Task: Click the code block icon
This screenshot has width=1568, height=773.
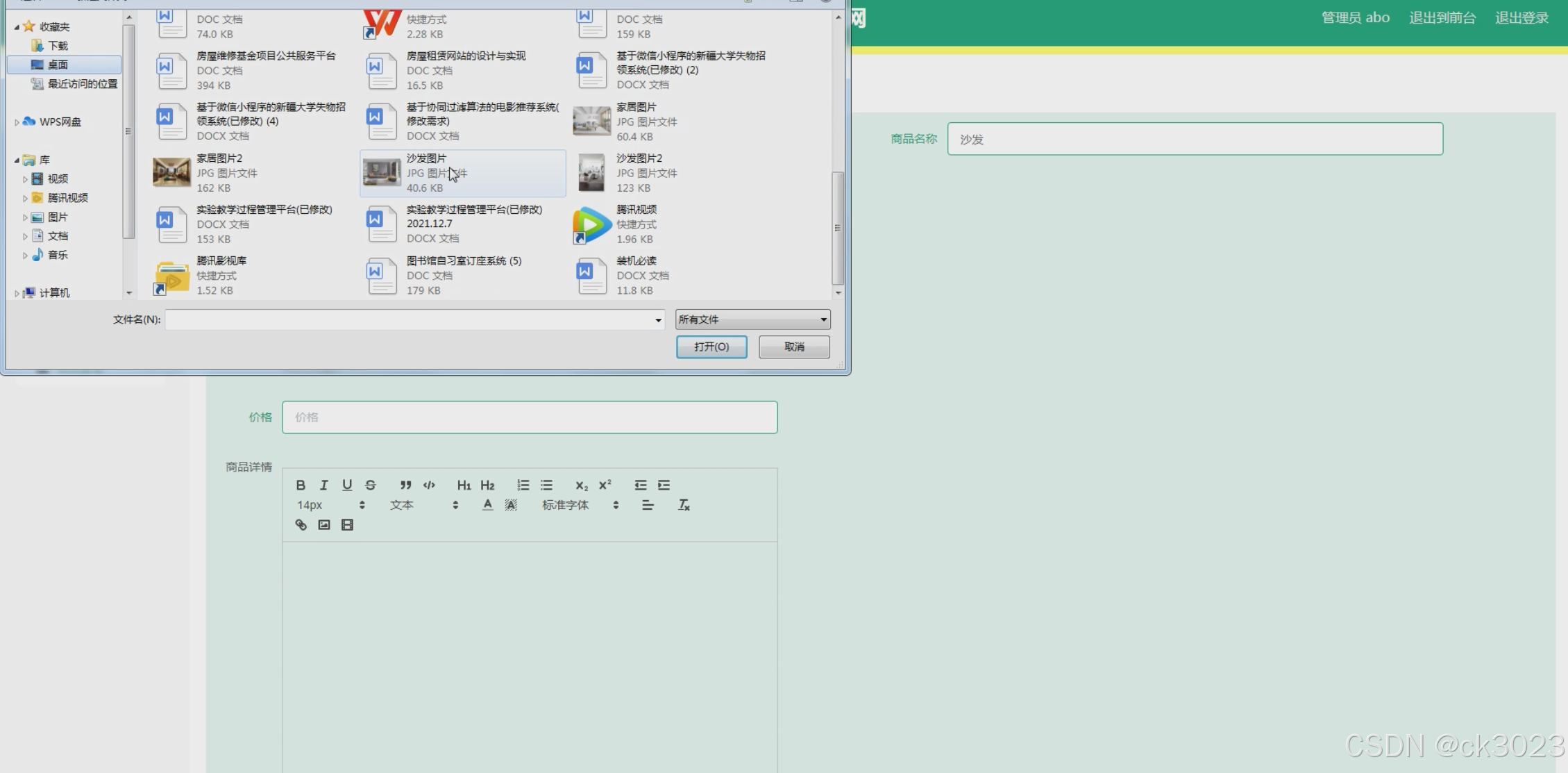Action: [x=429, y=485]
